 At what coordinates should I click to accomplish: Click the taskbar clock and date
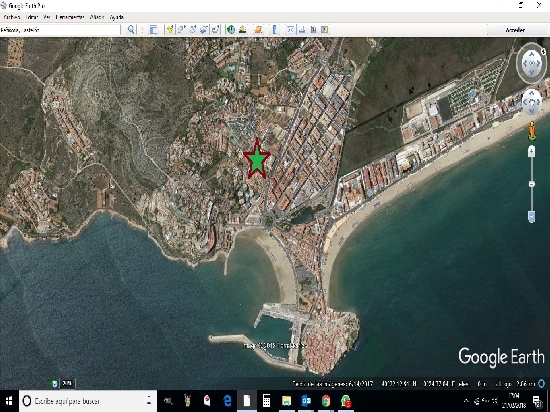pyautogui.click(x=515, y=401)
